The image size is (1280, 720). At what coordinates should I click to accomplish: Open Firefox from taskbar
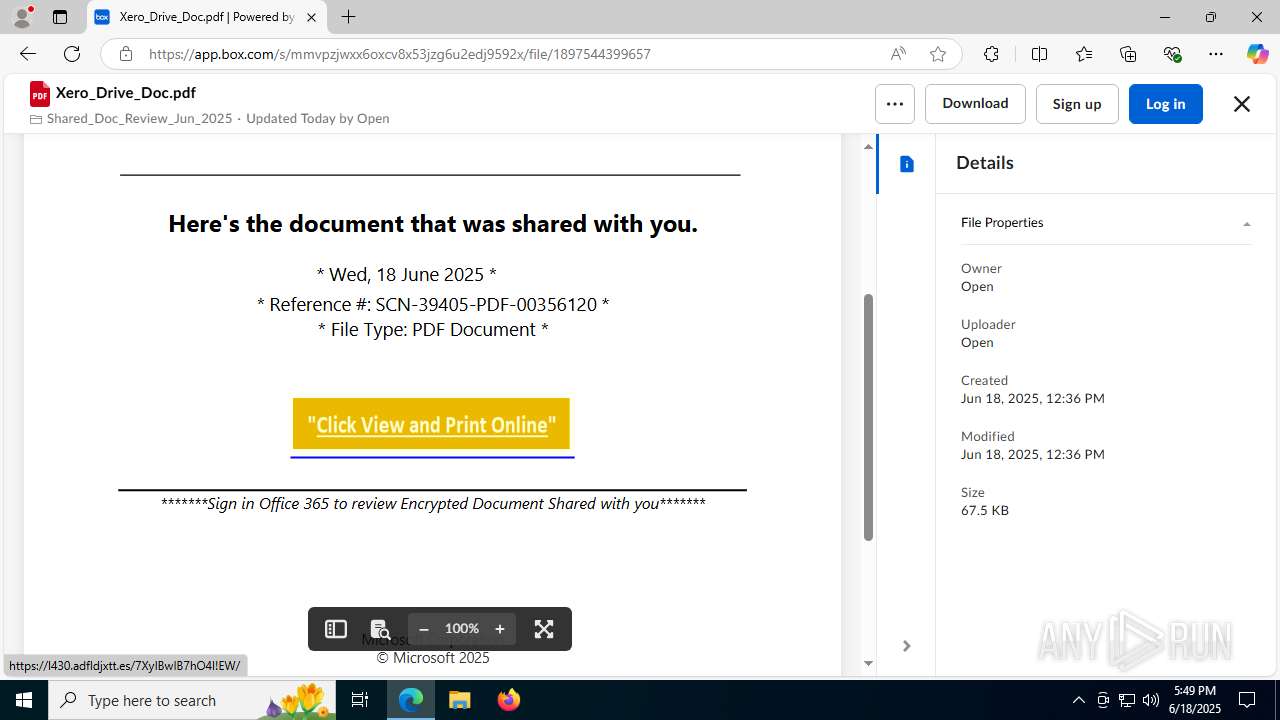click(508, 700)
